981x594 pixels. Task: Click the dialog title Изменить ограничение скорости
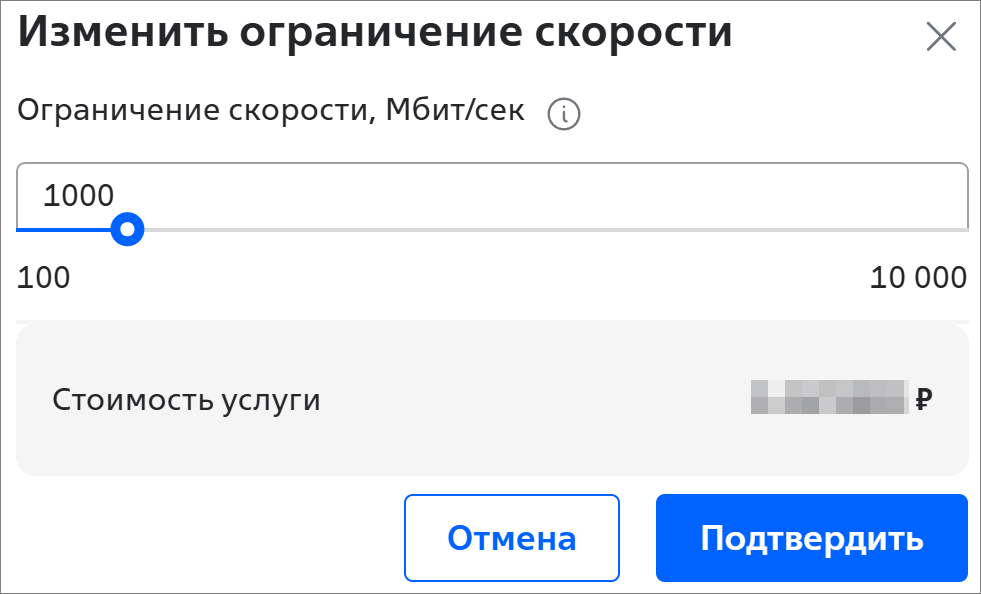click(375, 33)
